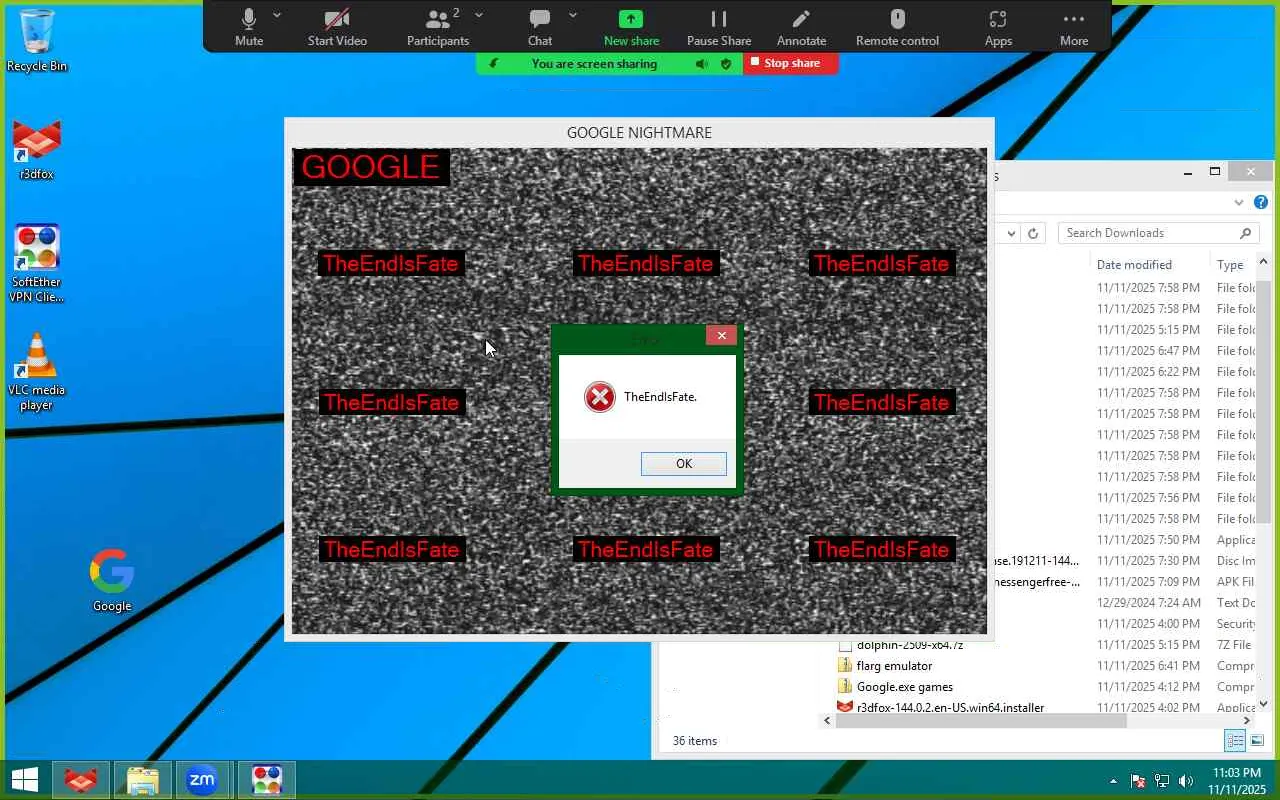
Task: Open the Zoom Chat panel
Action: coord(540,27)
